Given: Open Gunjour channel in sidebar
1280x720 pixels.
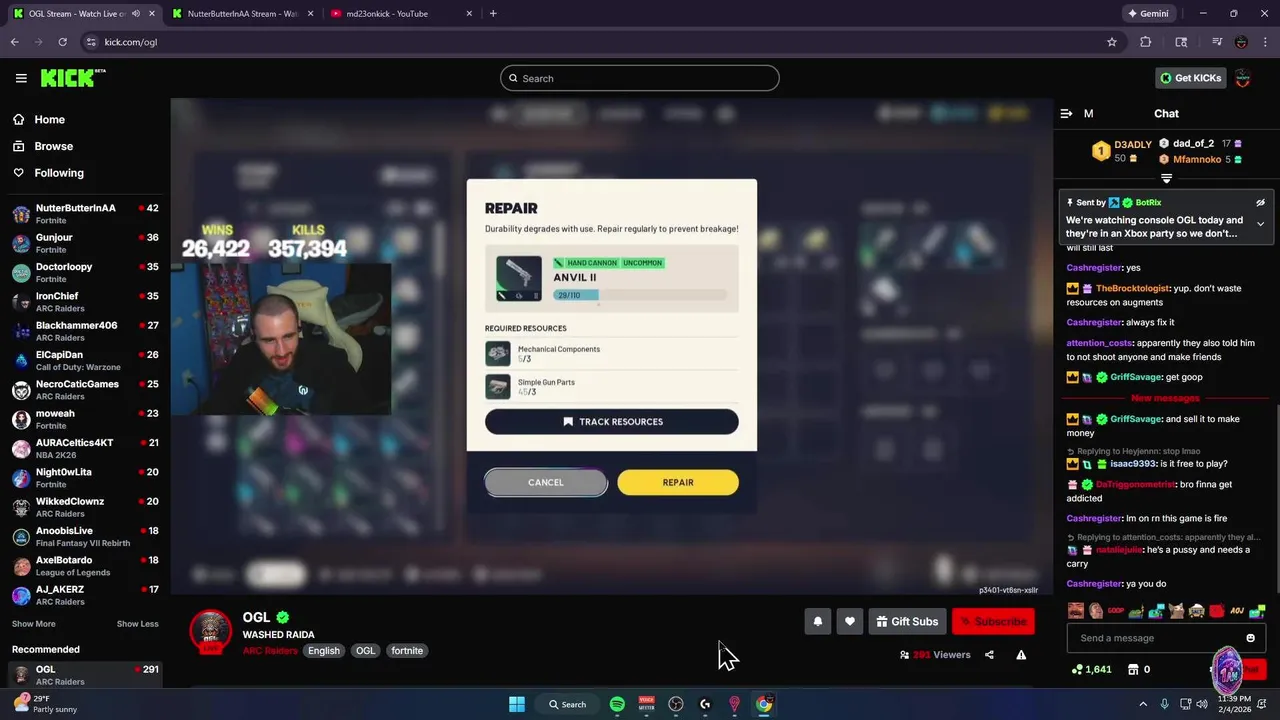Looking at the screenshot, I should (x=85, y=243).
